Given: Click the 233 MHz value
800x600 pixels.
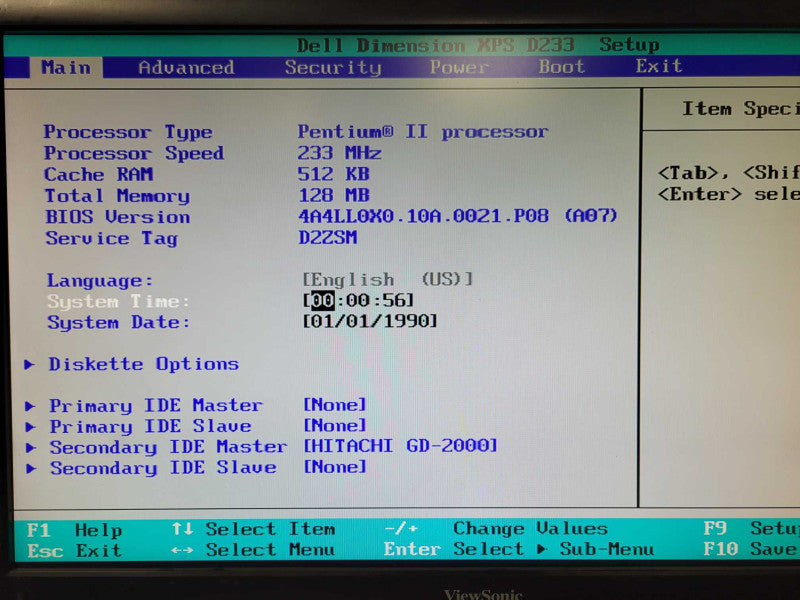Looking at the screenshot, I should pyautogui.click(x=339, y=153).
